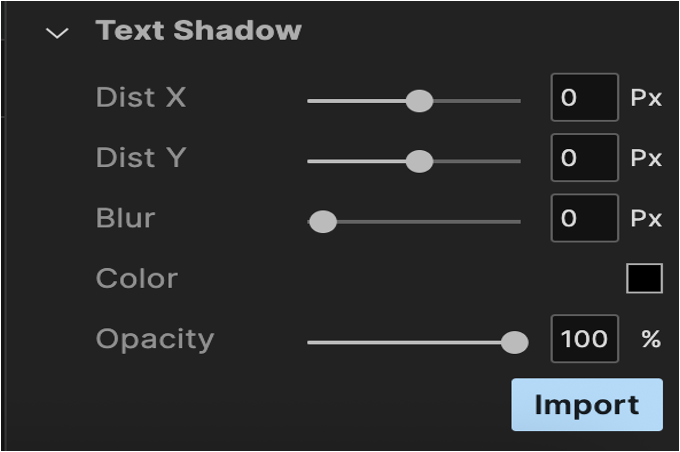Focus the Blur value field
Screen dimensions: 680x452
584,218
